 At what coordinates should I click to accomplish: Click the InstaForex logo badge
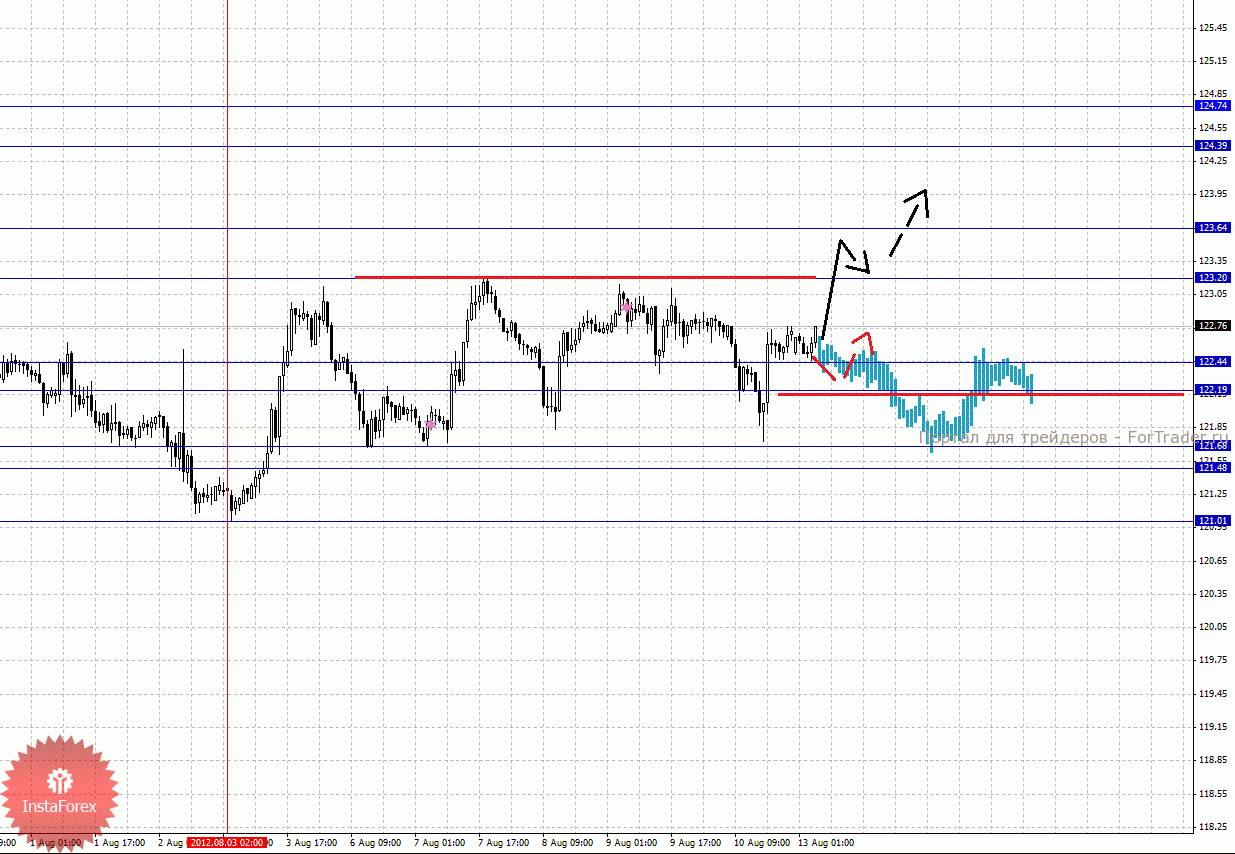coord(60,791)
